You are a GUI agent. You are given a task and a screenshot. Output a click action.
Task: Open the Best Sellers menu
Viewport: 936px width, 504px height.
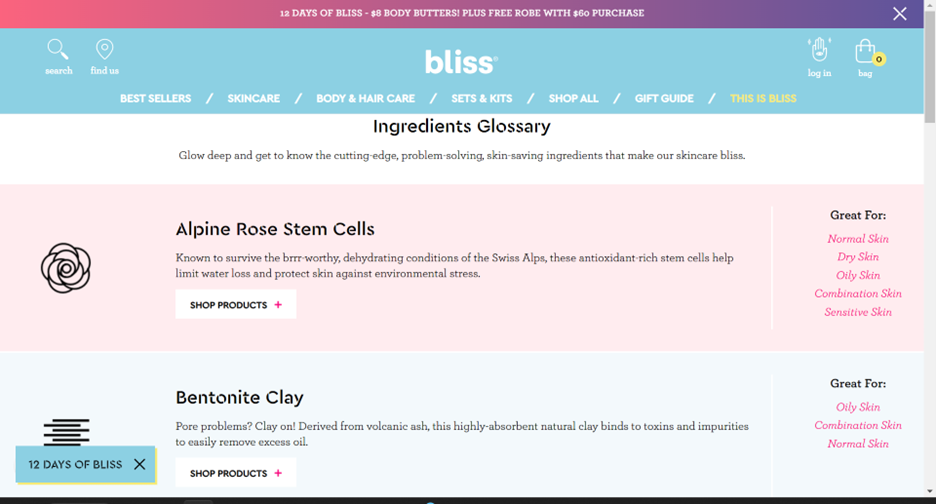tap(155, 99)
